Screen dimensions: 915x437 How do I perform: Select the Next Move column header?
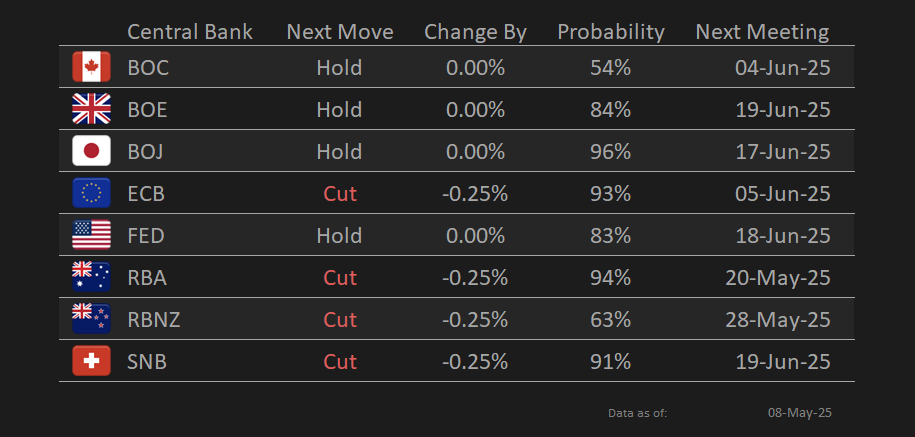[340, 32]
